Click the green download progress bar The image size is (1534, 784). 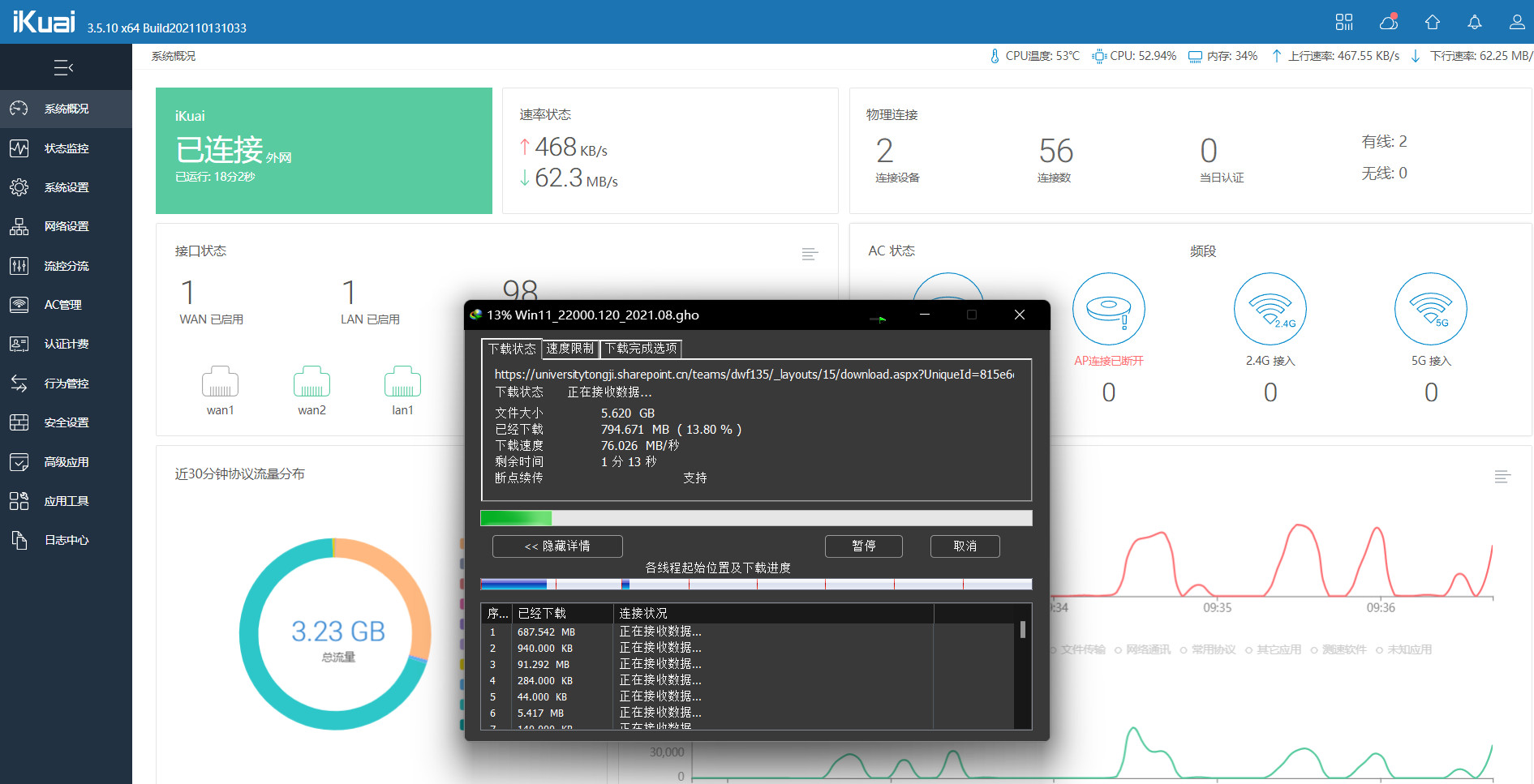(x=756, y=518)
